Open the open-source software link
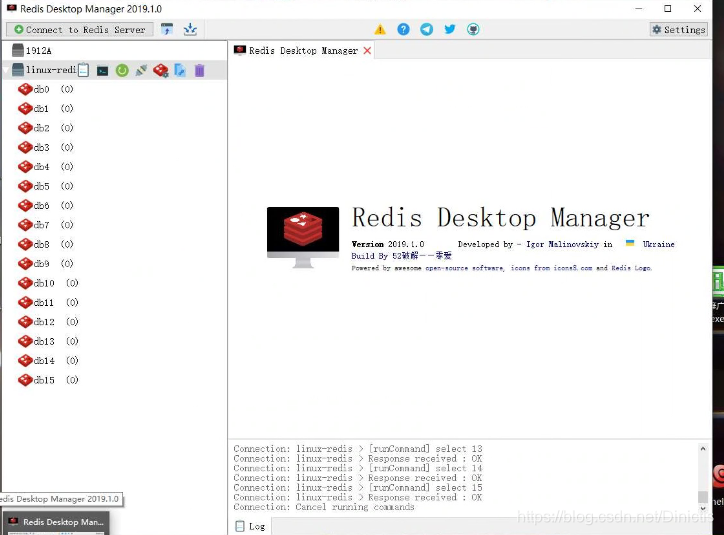This screenshot has height=535, width=724. pos(465,268)
